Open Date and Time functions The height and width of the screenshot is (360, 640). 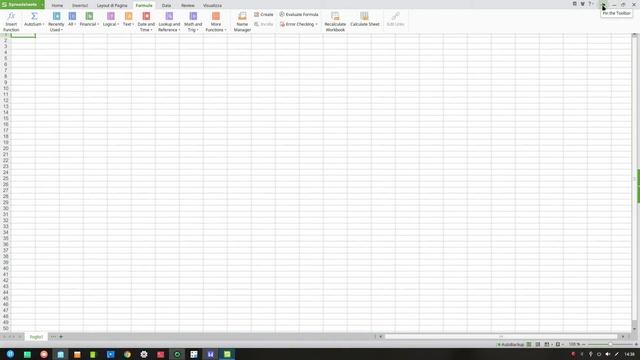[146, 22]
